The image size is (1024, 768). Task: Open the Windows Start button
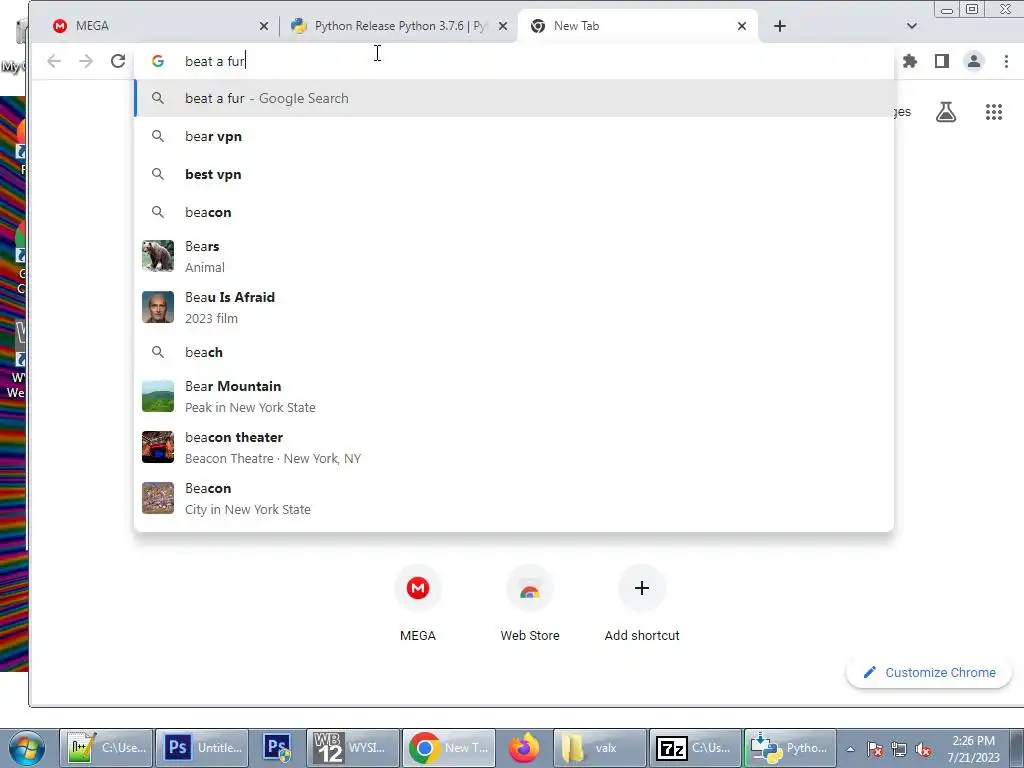[x=27, y=748]
